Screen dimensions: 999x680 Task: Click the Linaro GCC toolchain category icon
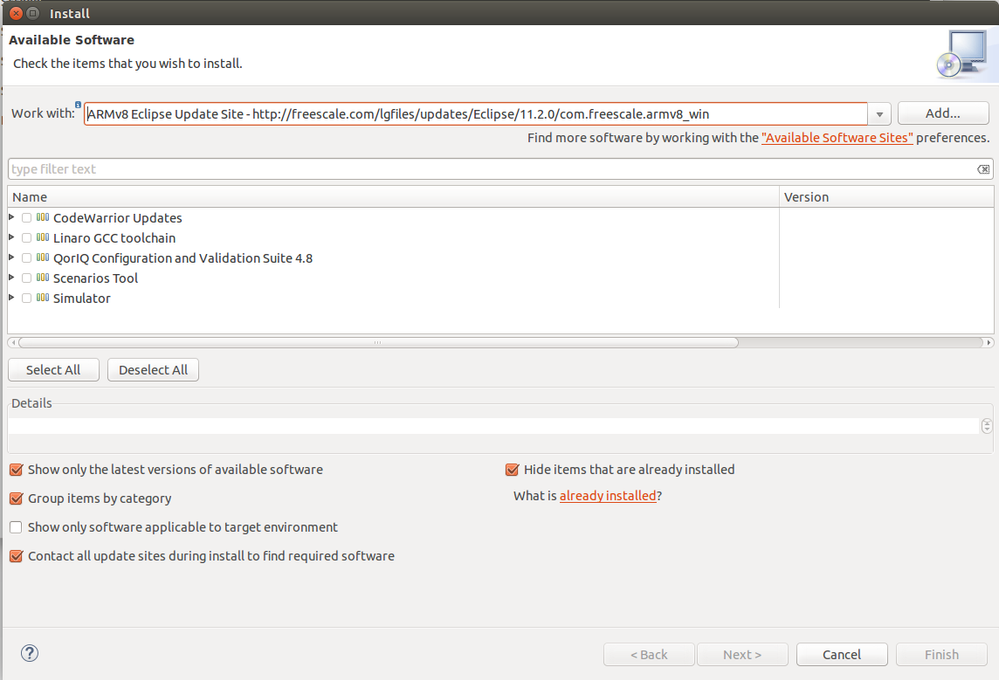click(42, 238)
